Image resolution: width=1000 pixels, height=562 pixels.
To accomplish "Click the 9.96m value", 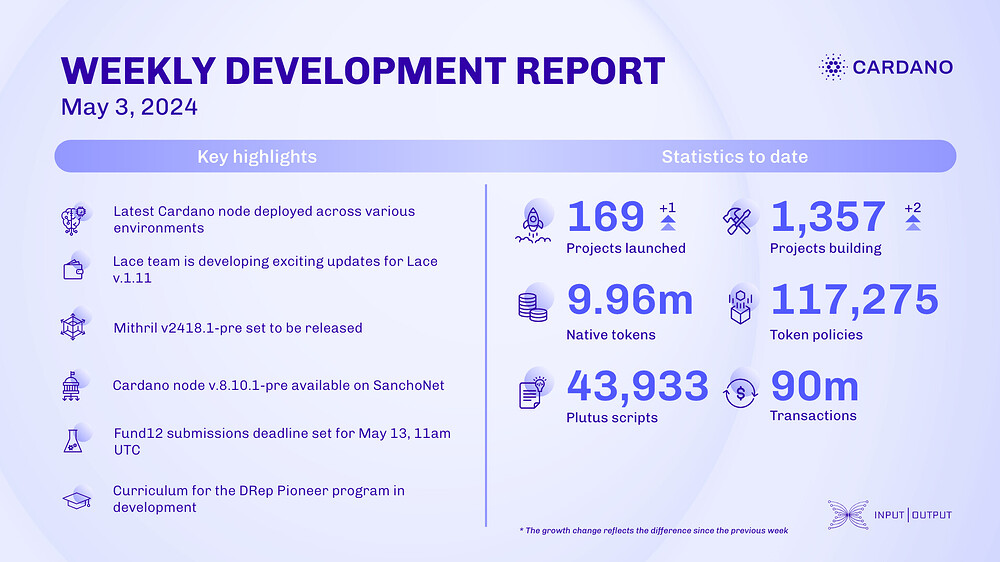I will tap(630, 300).
